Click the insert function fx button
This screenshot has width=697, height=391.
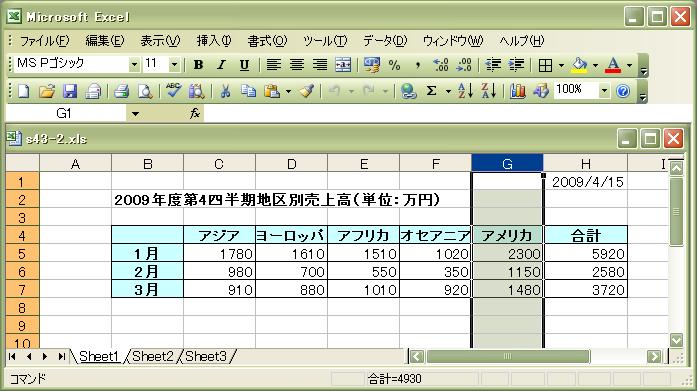195,114
